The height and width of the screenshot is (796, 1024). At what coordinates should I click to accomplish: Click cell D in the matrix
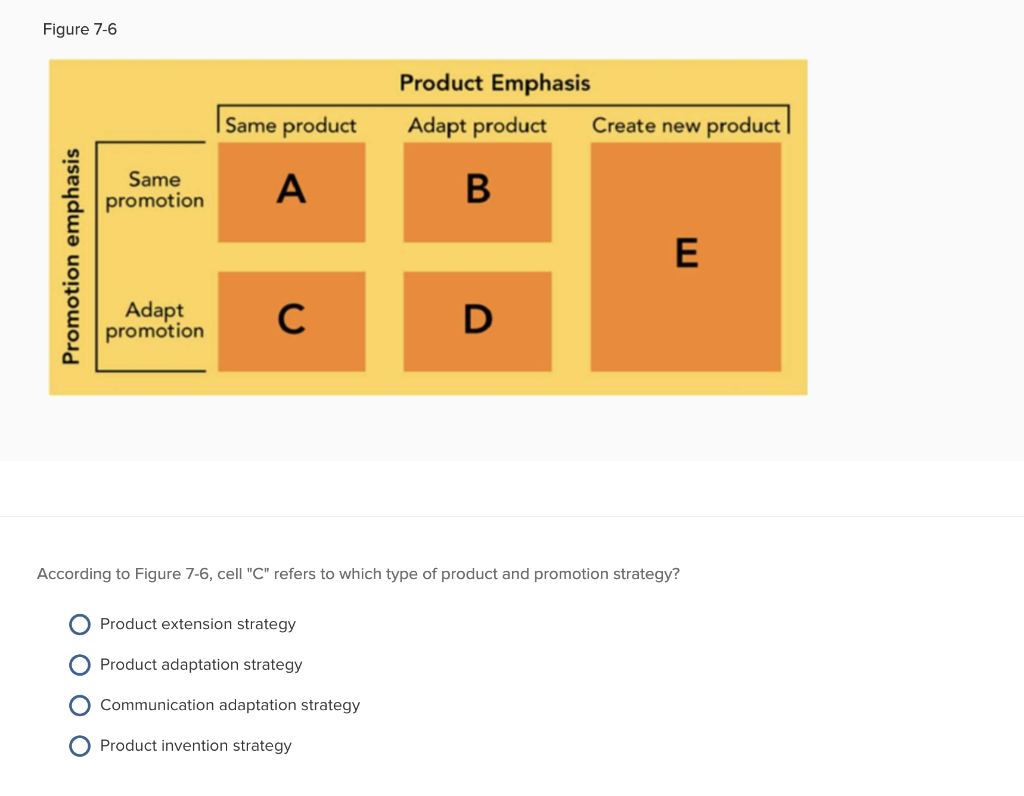click(x=477, y=320)
